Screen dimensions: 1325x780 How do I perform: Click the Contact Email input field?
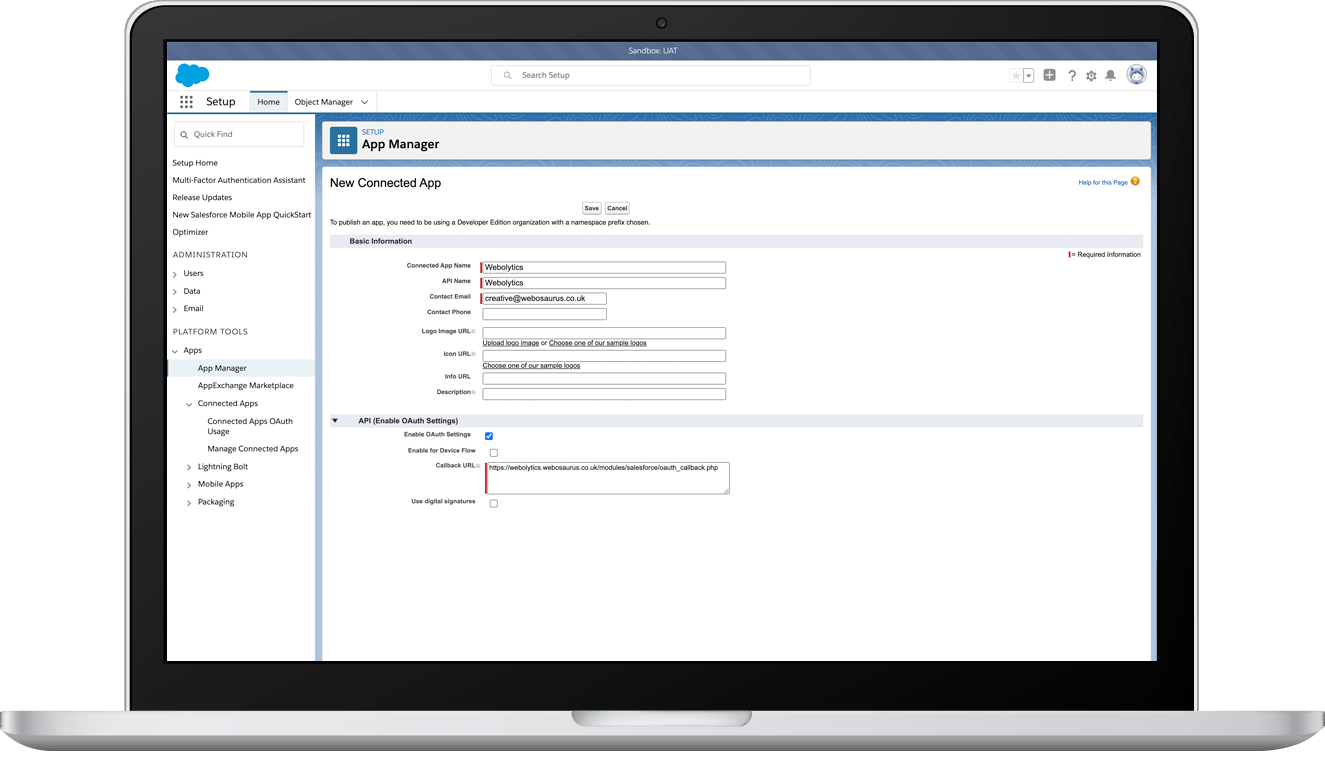coord(544,298)
